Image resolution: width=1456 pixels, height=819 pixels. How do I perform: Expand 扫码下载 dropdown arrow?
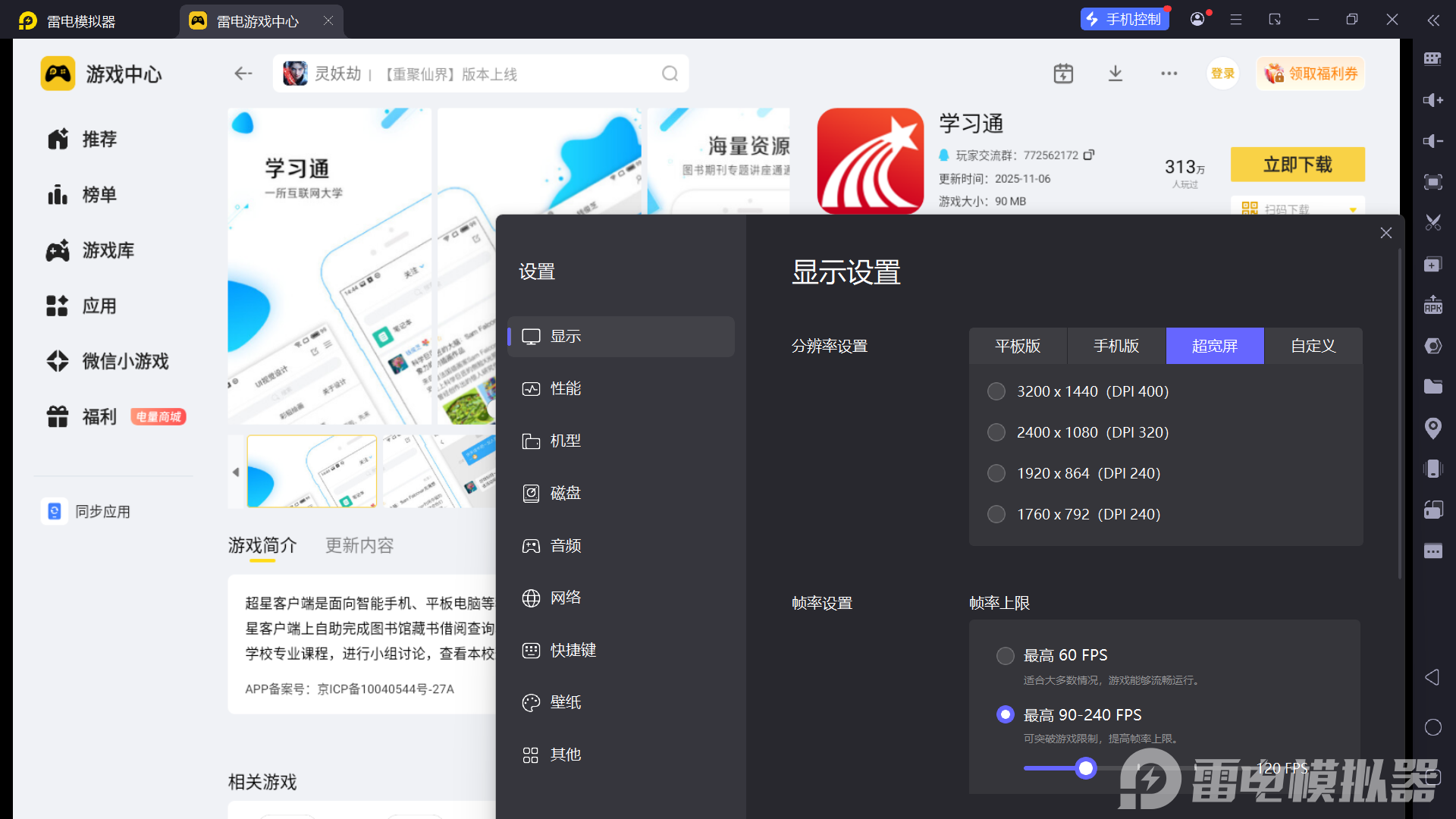tap(1352, 209)
